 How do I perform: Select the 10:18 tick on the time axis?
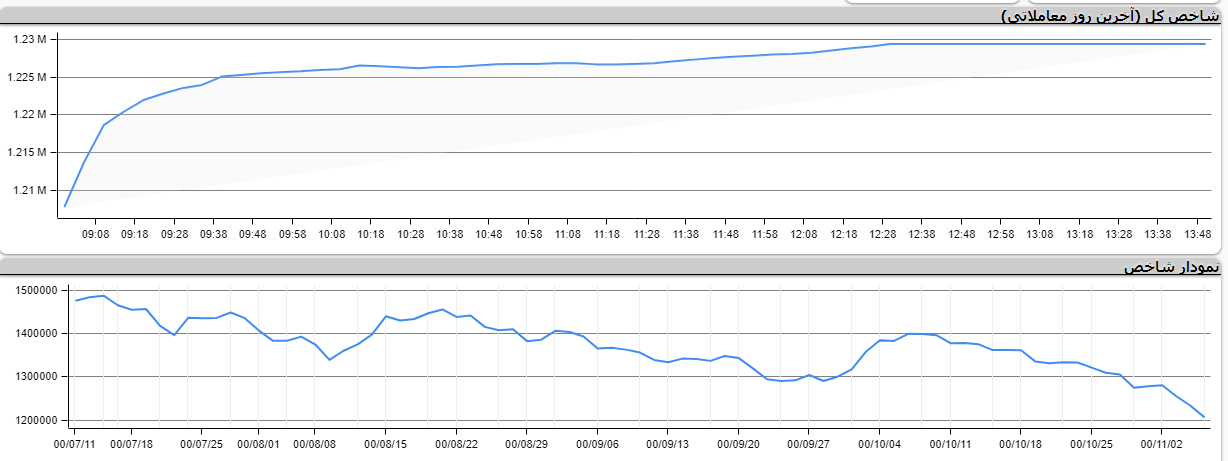(370, 233)
